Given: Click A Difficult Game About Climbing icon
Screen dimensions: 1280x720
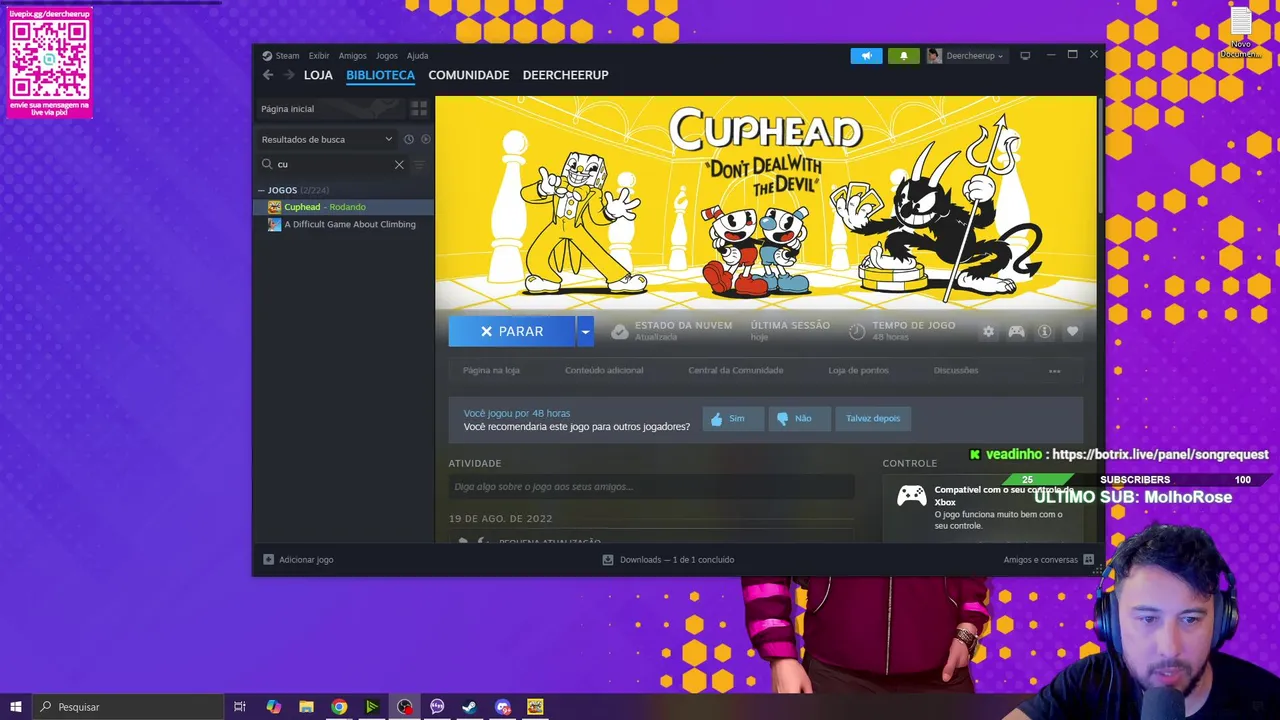Looking at the screenshot, I should [x=274, y=224].
